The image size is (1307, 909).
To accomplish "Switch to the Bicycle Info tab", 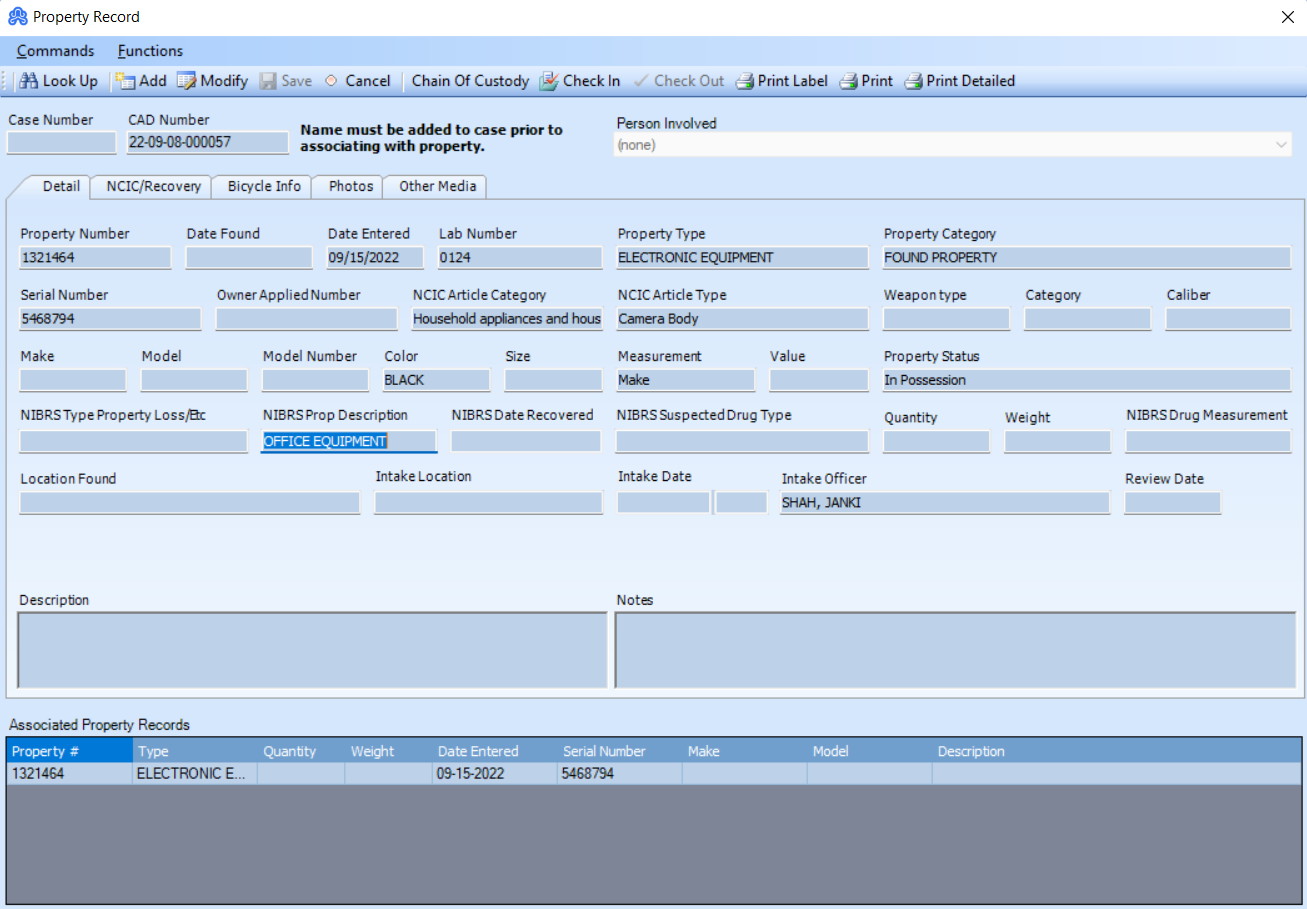I will click(262, 186).
